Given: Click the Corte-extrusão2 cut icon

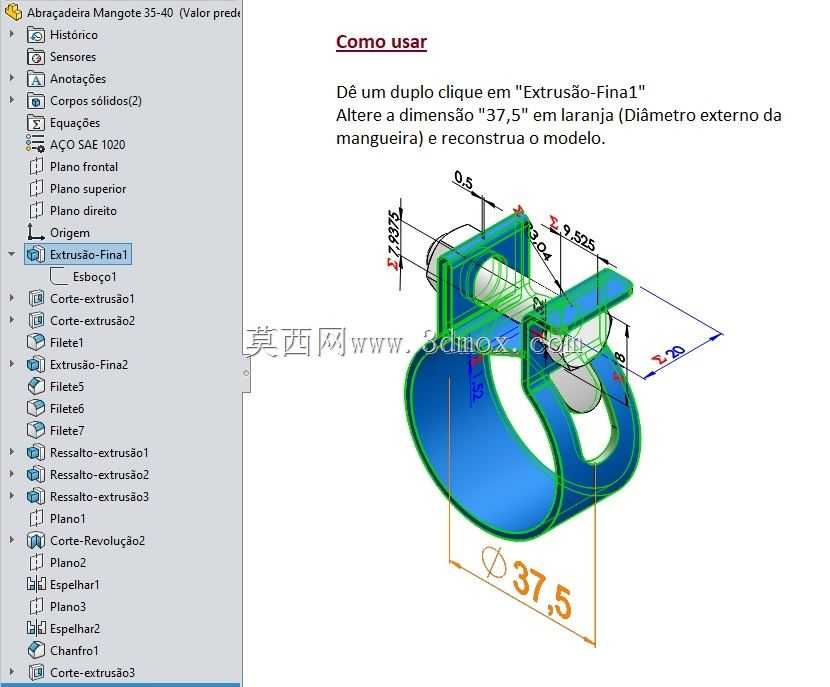Looking at the screenshot, I should point(35,321).
